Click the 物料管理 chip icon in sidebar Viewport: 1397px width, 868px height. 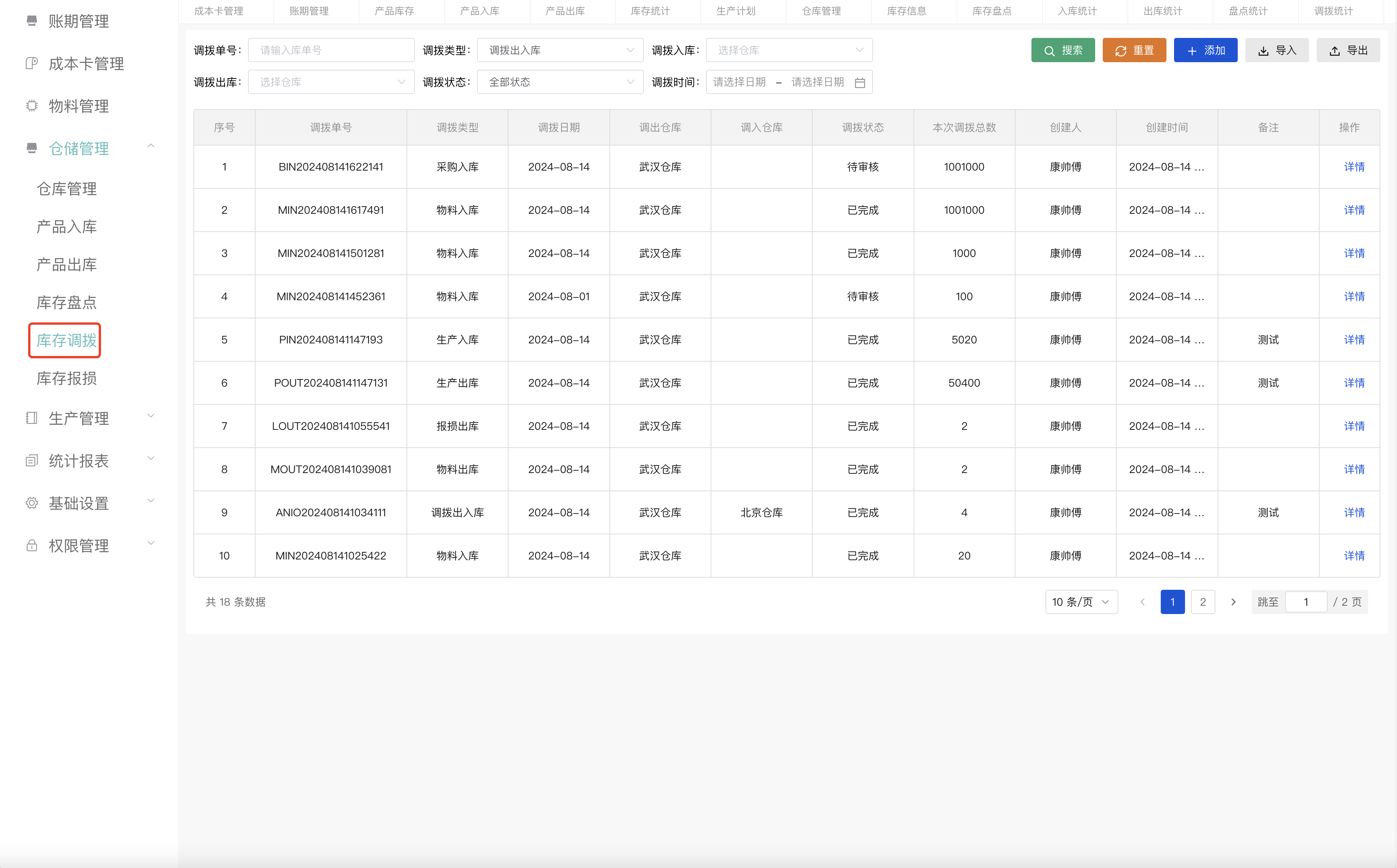[x=31, y=106]
